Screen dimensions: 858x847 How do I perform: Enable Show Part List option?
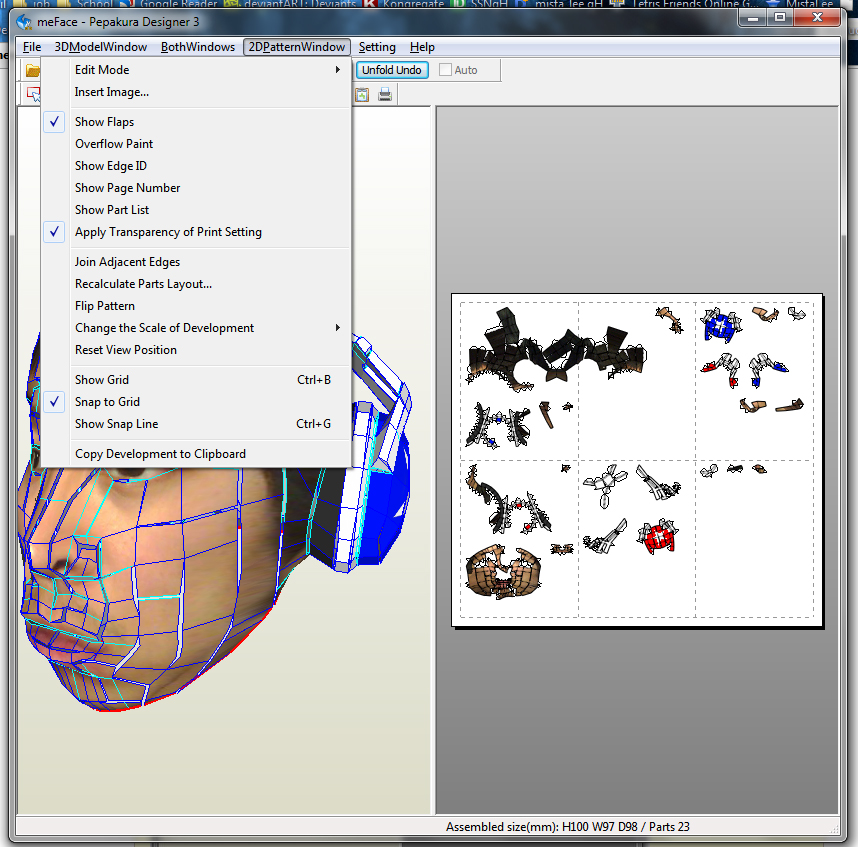(196, 210)
